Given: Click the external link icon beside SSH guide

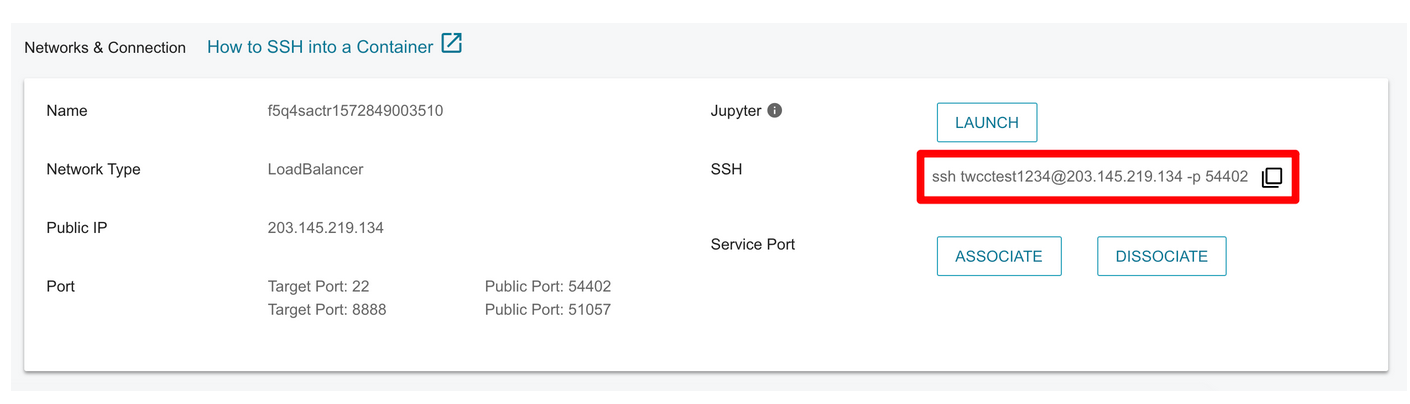Looking at the screenshot, I should [x=452, y=44].
